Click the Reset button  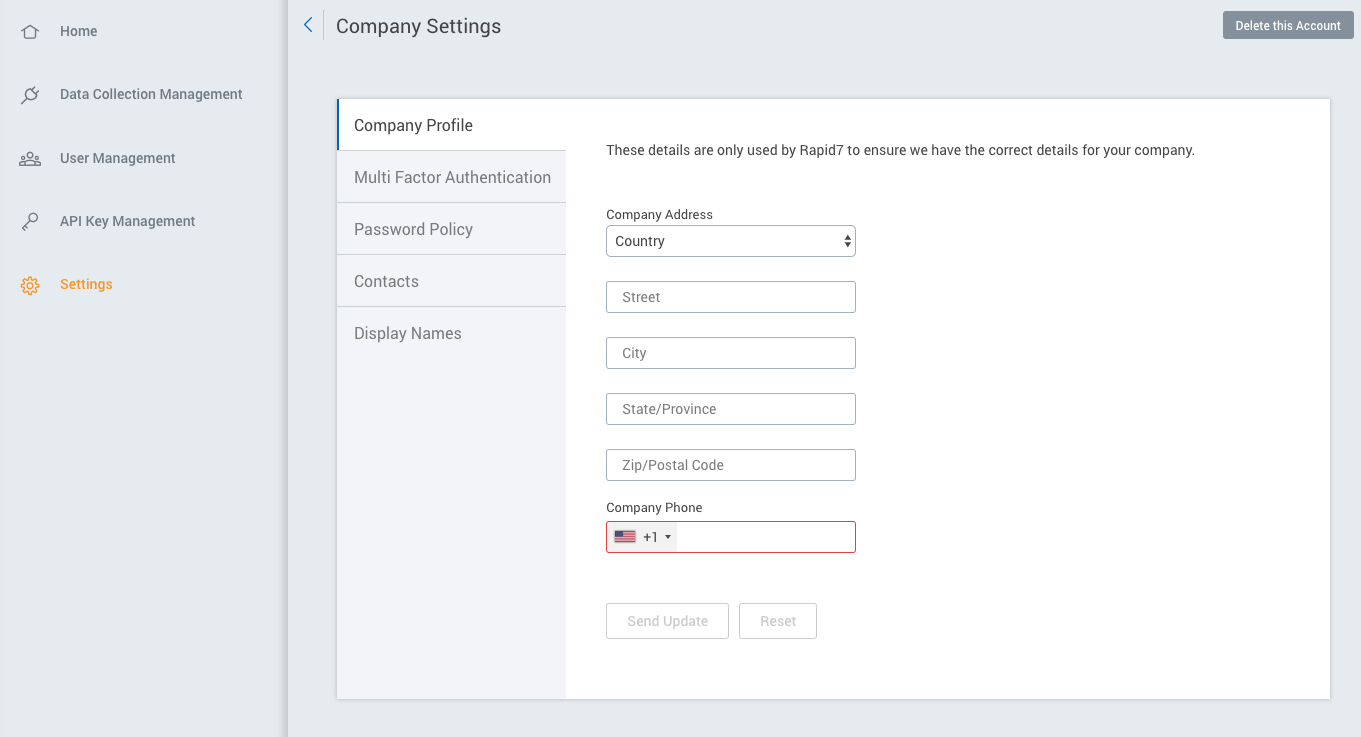point(778,621)
